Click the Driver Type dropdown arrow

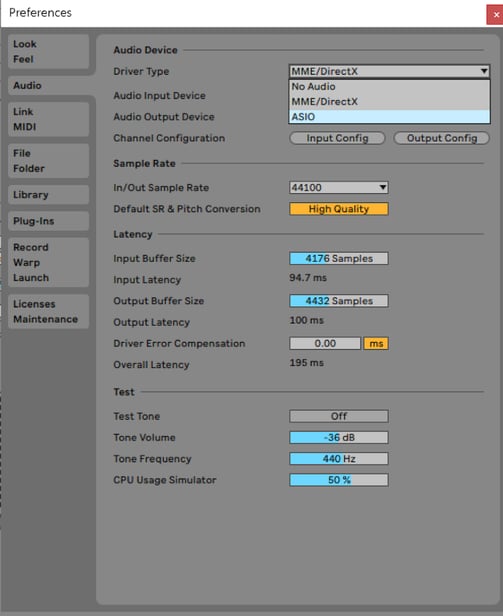click(x=484, y=71)
